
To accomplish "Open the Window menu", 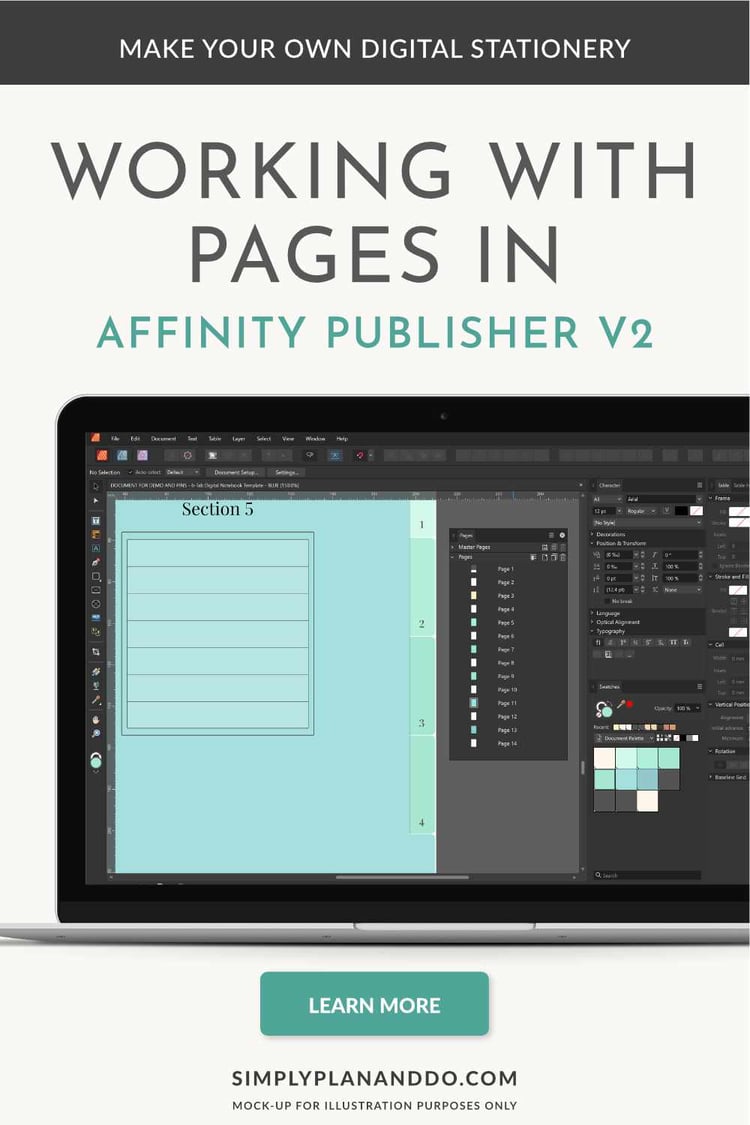I will point(315,438).
